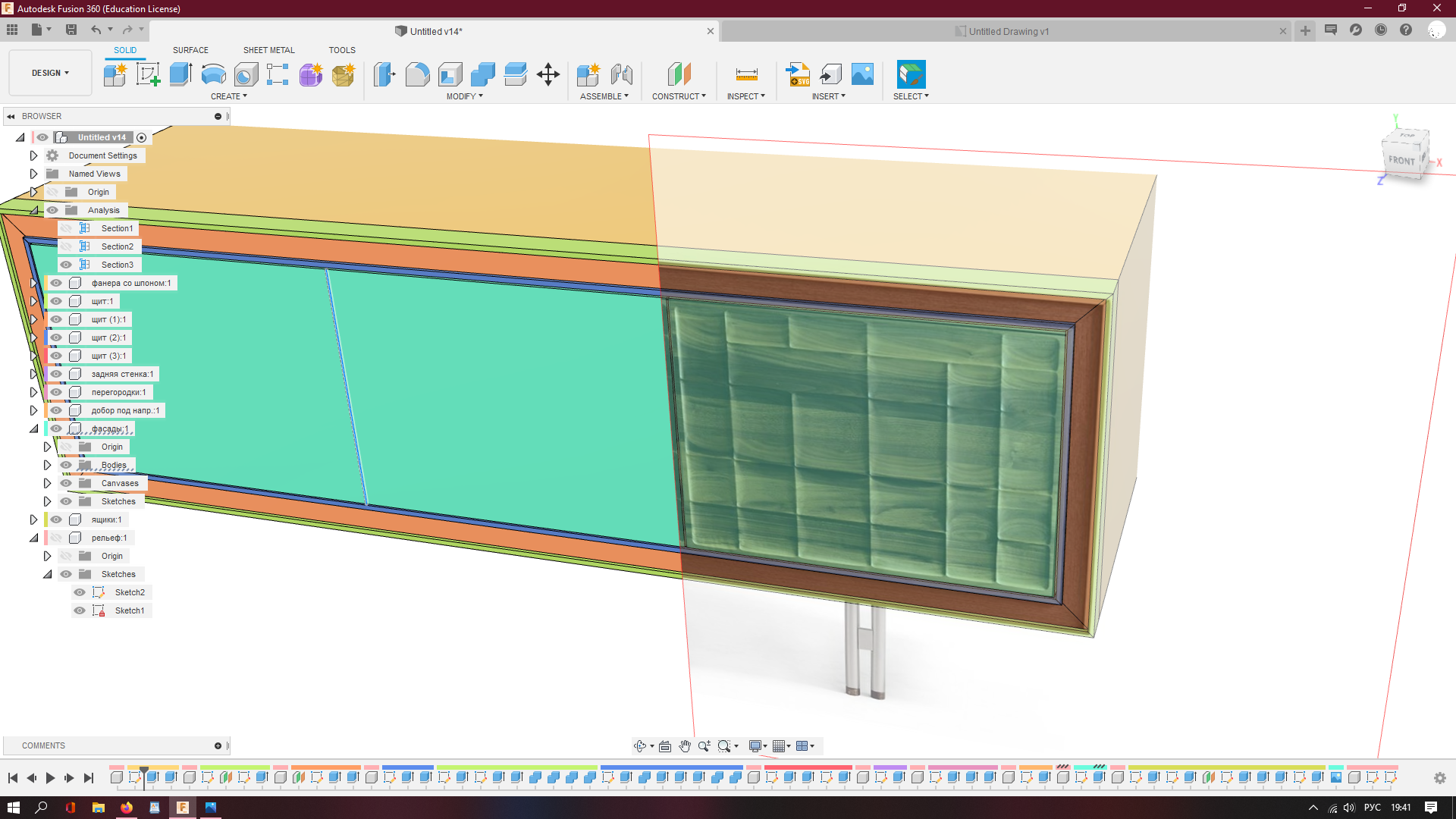Choose the Fillet tool
1456x819 pixels.
[x=417, y=74]
